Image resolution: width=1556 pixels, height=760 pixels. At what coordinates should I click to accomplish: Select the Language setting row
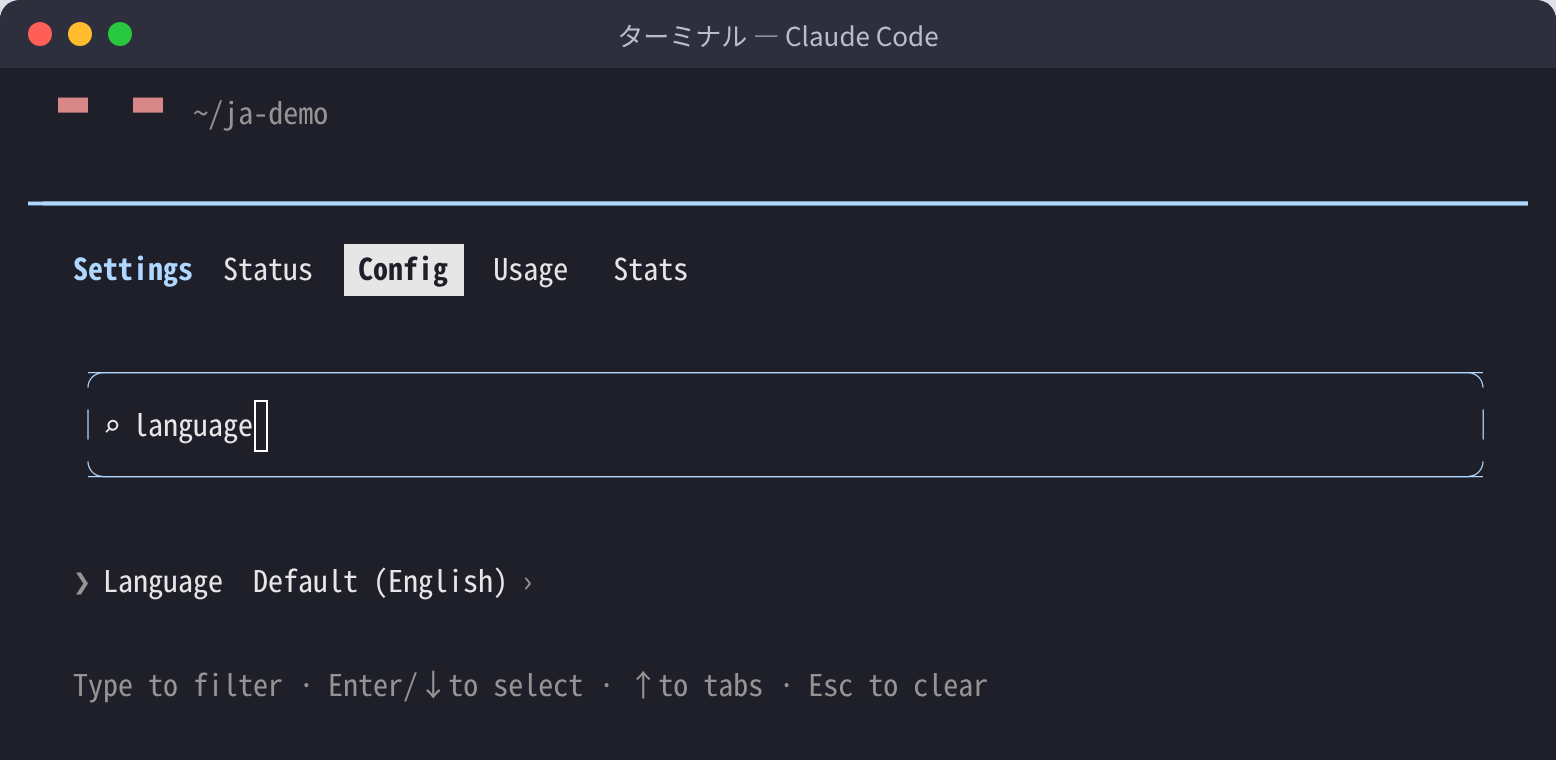[x=303, y=582]
